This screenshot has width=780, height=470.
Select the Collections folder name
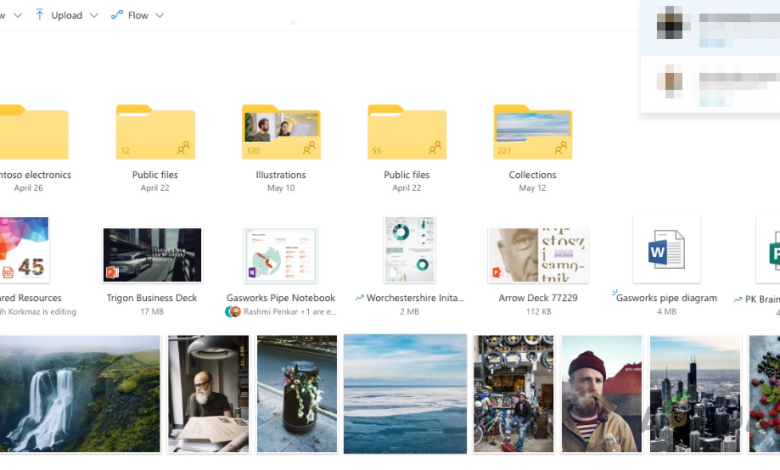tap(532, 175)
